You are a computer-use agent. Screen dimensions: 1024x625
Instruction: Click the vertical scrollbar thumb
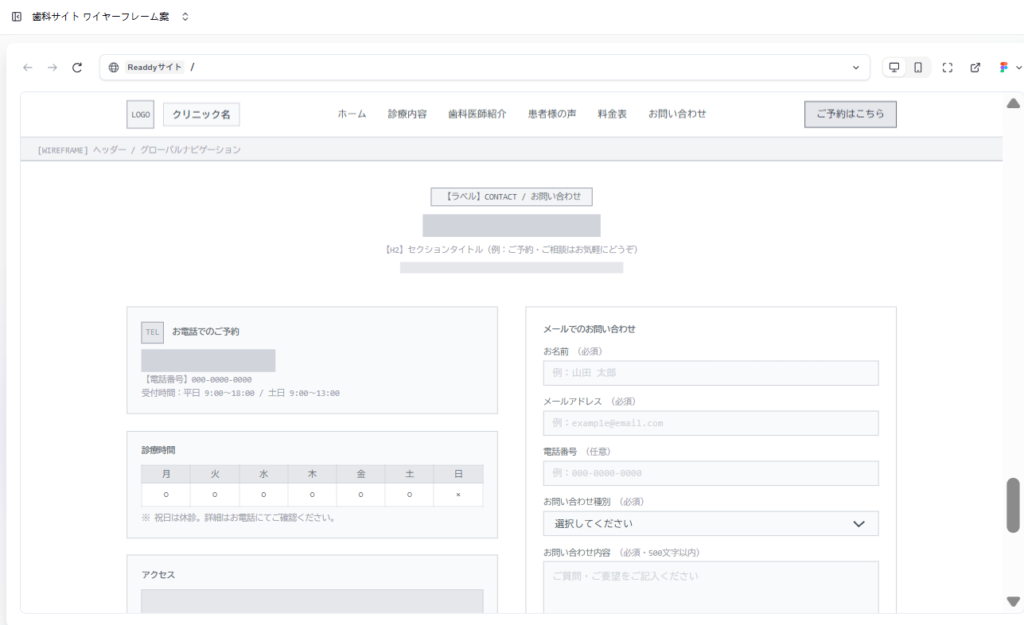(1013, 505)
